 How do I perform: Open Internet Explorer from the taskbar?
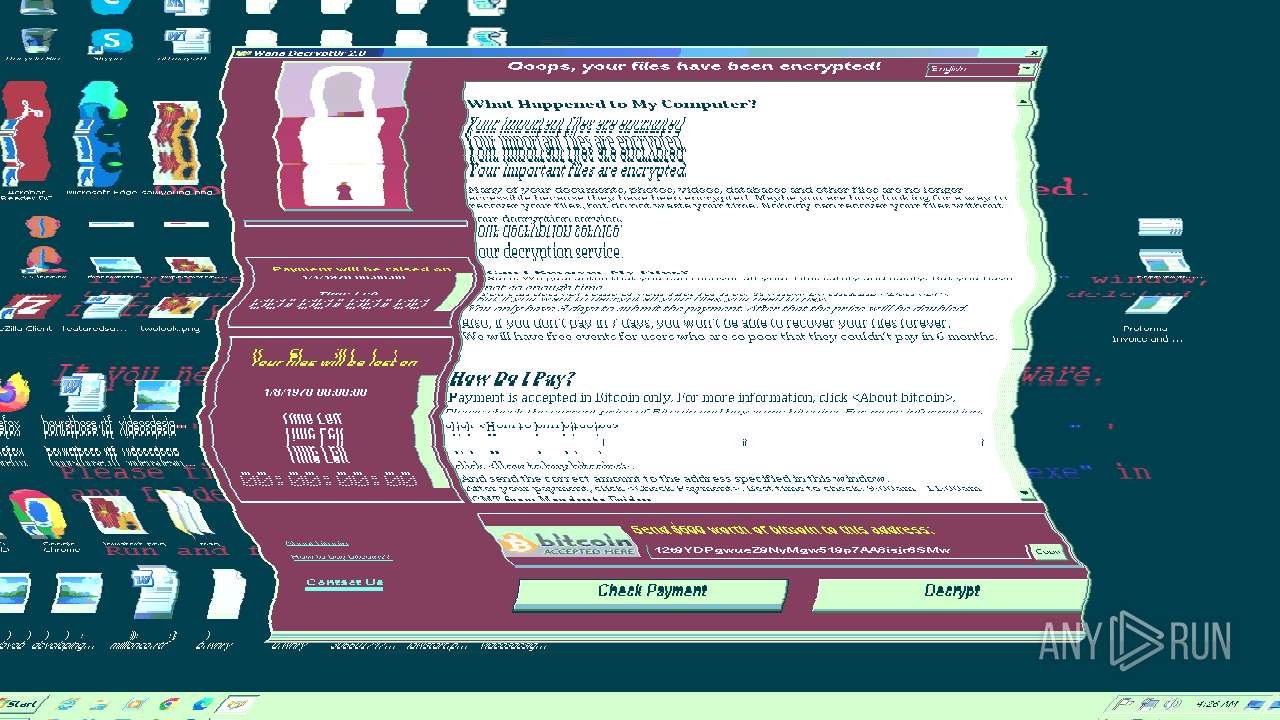pos(67,705)
